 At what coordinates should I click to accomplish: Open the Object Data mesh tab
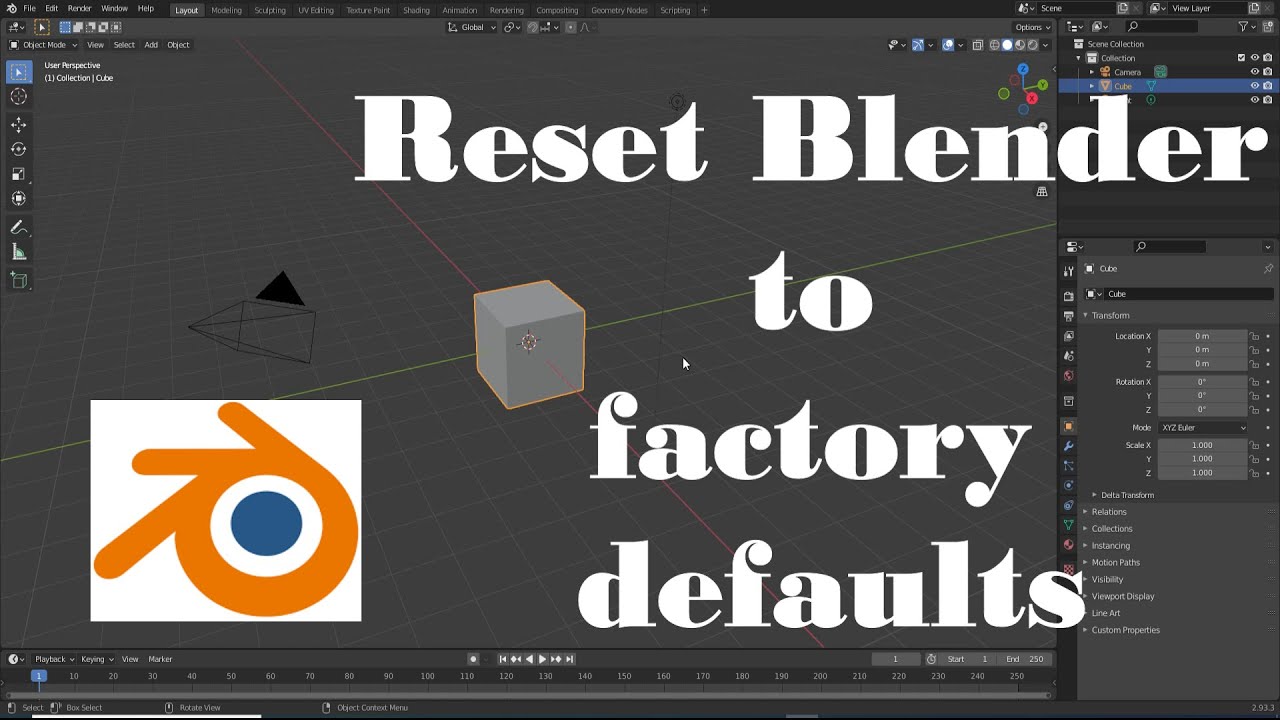1068,525
